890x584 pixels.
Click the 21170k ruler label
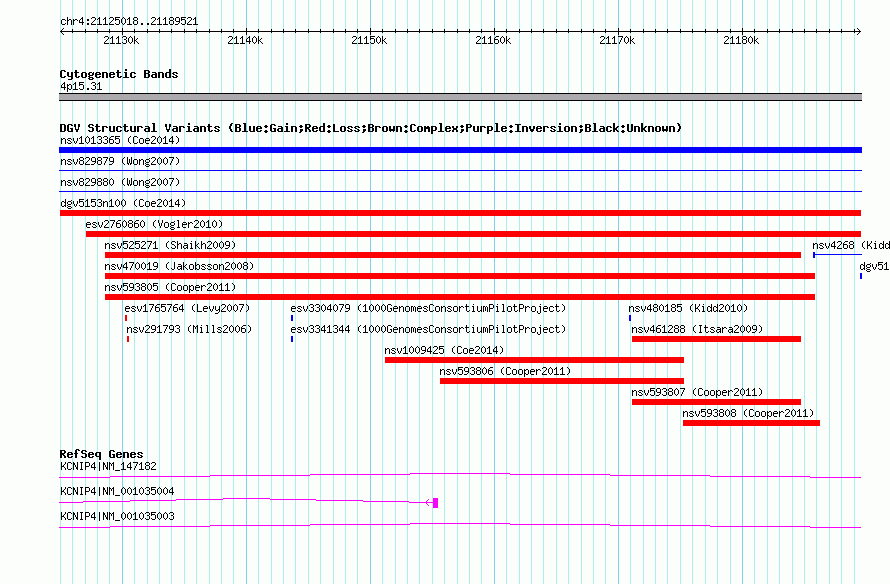[618, 40]
